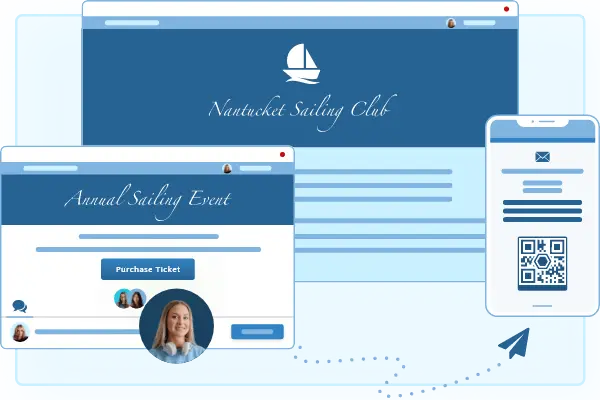The width and height of the screenshot is (600, 400).
Task: Click the paper plane send icon
Action: [516, 344]
